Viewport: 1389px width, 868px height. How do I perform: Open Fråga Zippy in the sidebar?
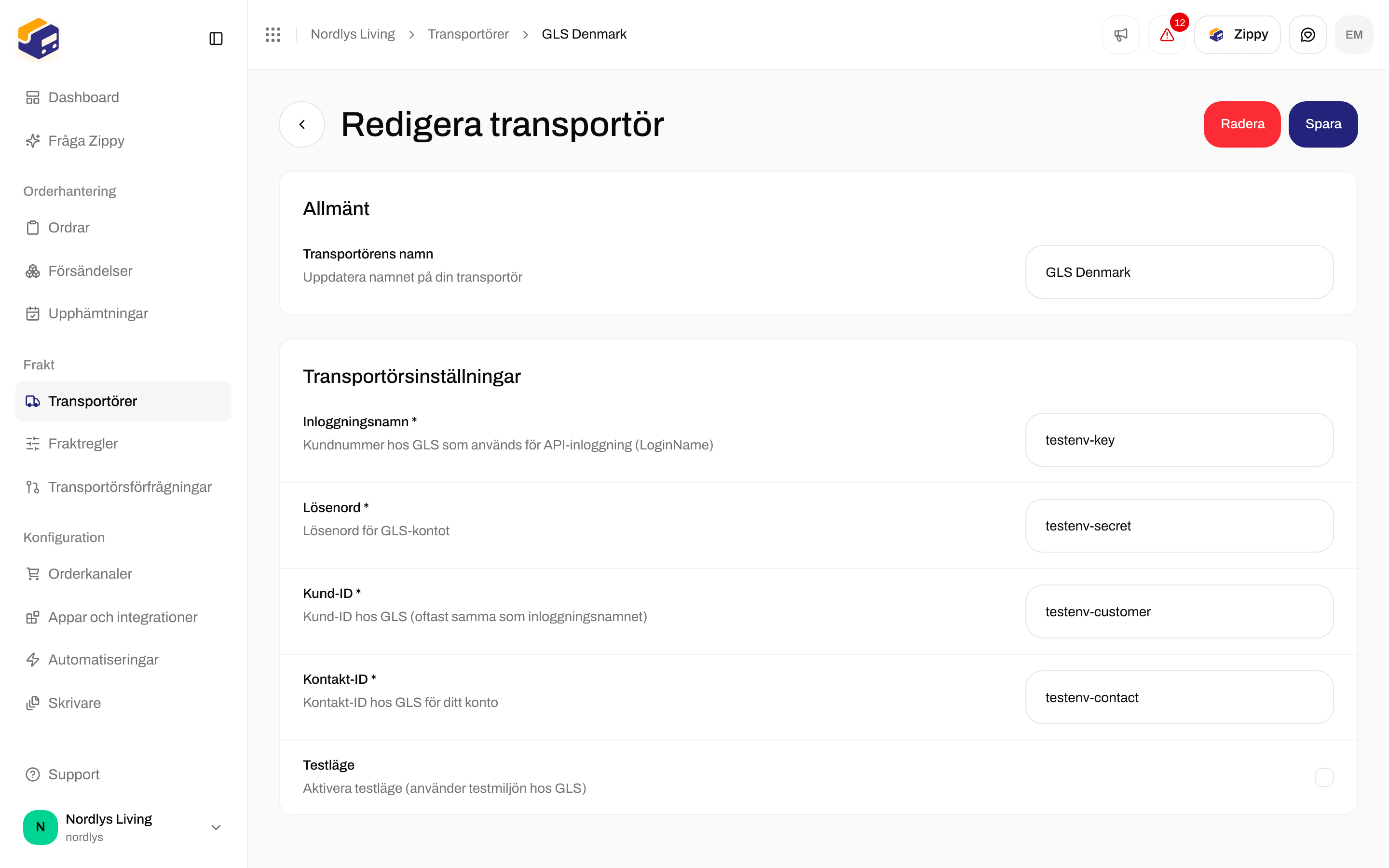pyautogui.click(x=123, y=141)
